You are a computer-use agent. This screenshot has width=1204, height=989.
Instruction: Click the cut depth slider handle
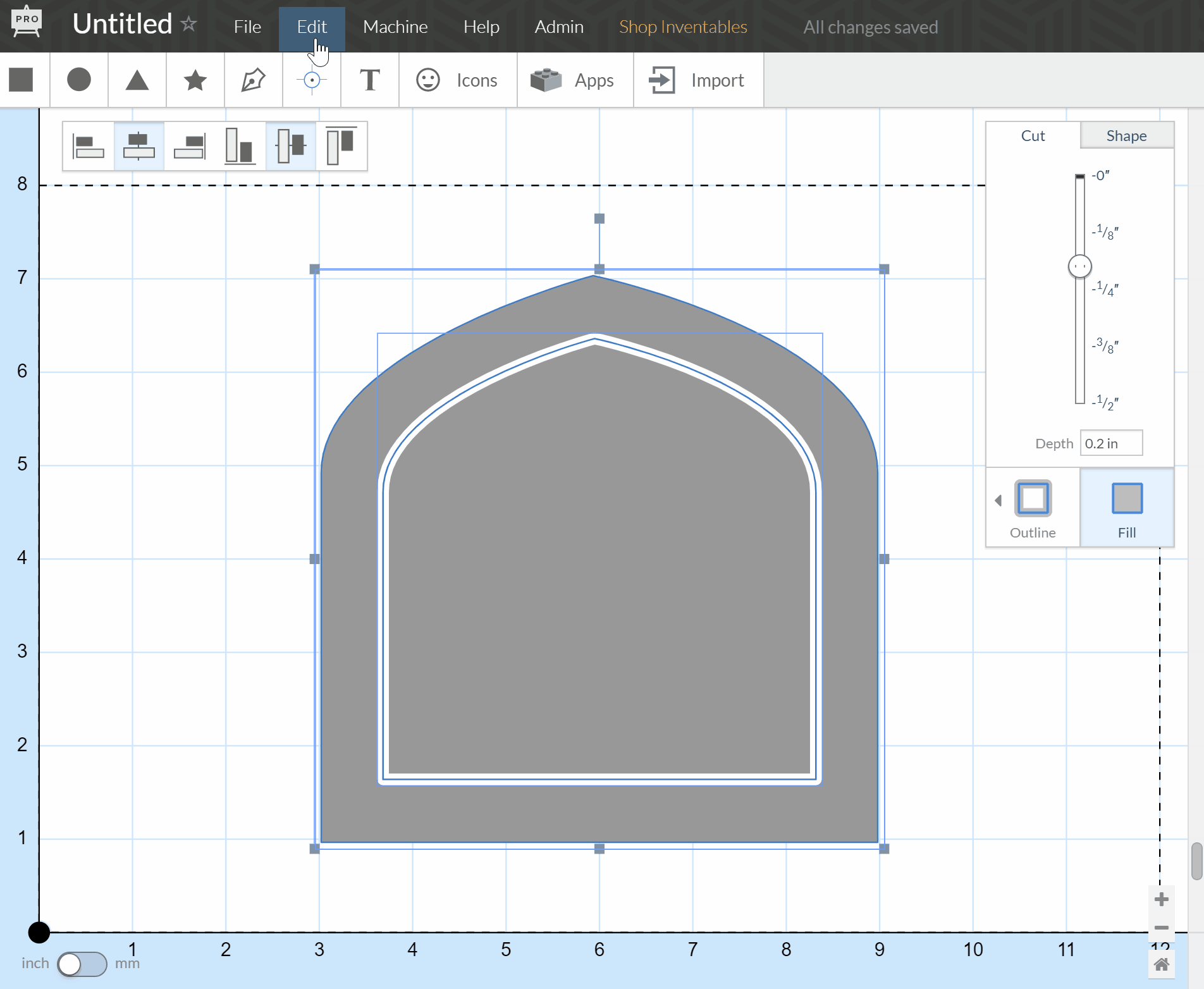pos(1079,266)
